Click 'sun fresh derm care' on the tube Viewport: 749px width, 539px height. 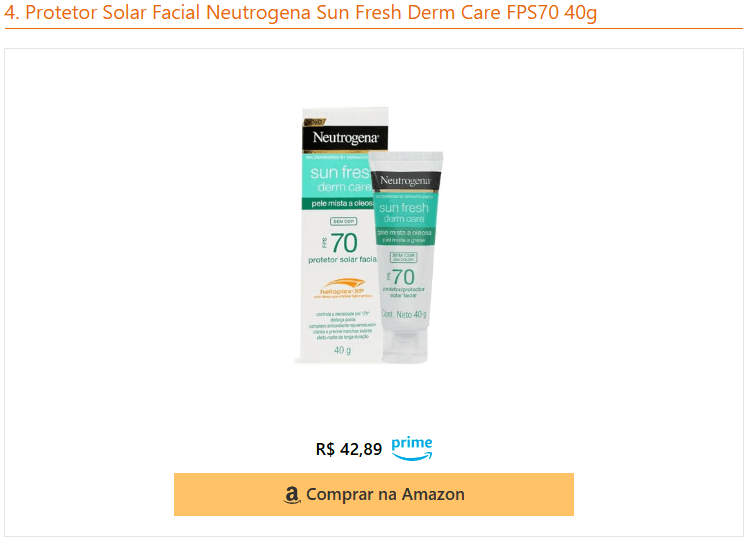point(404,213)
